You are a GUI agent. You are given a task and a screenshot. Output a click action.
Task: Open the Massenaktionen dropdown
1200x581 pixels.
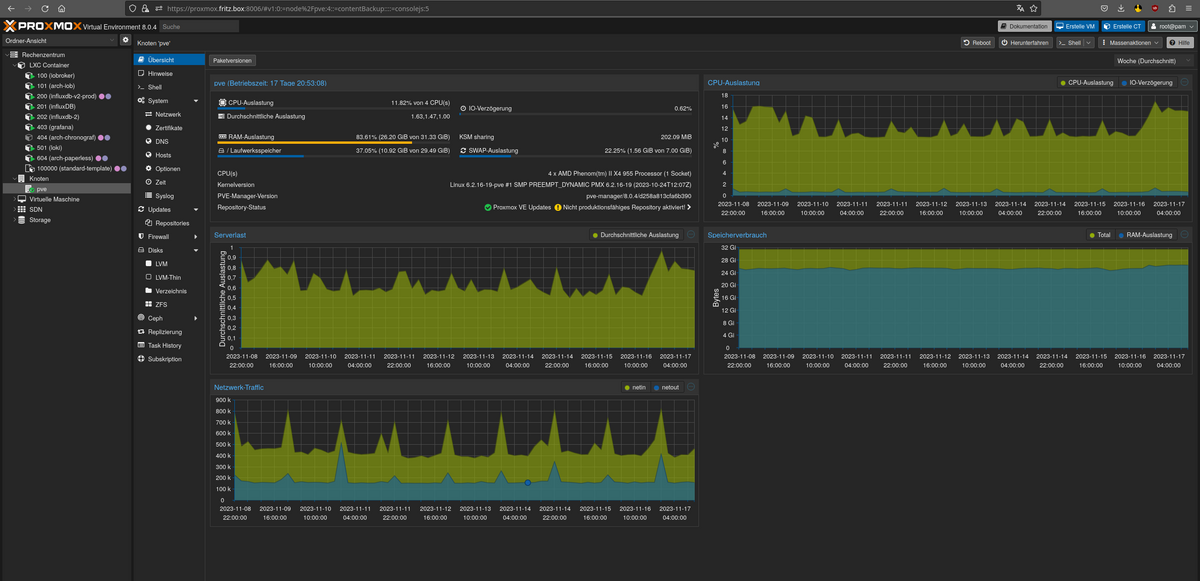[1130, 43]
